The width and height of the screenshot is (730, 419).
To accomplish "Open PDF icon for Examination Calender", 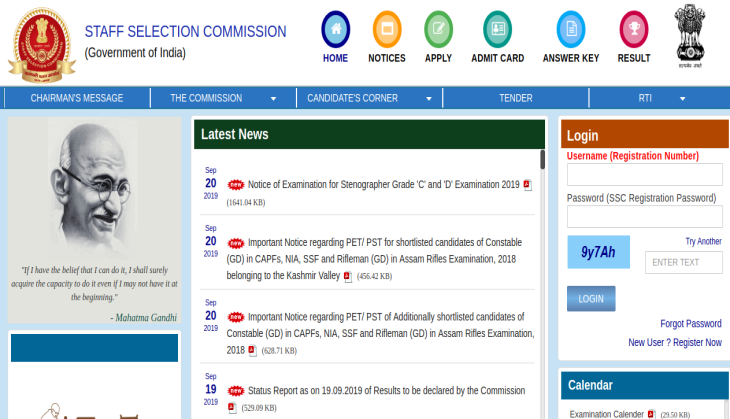I will (x=651, y=414).
